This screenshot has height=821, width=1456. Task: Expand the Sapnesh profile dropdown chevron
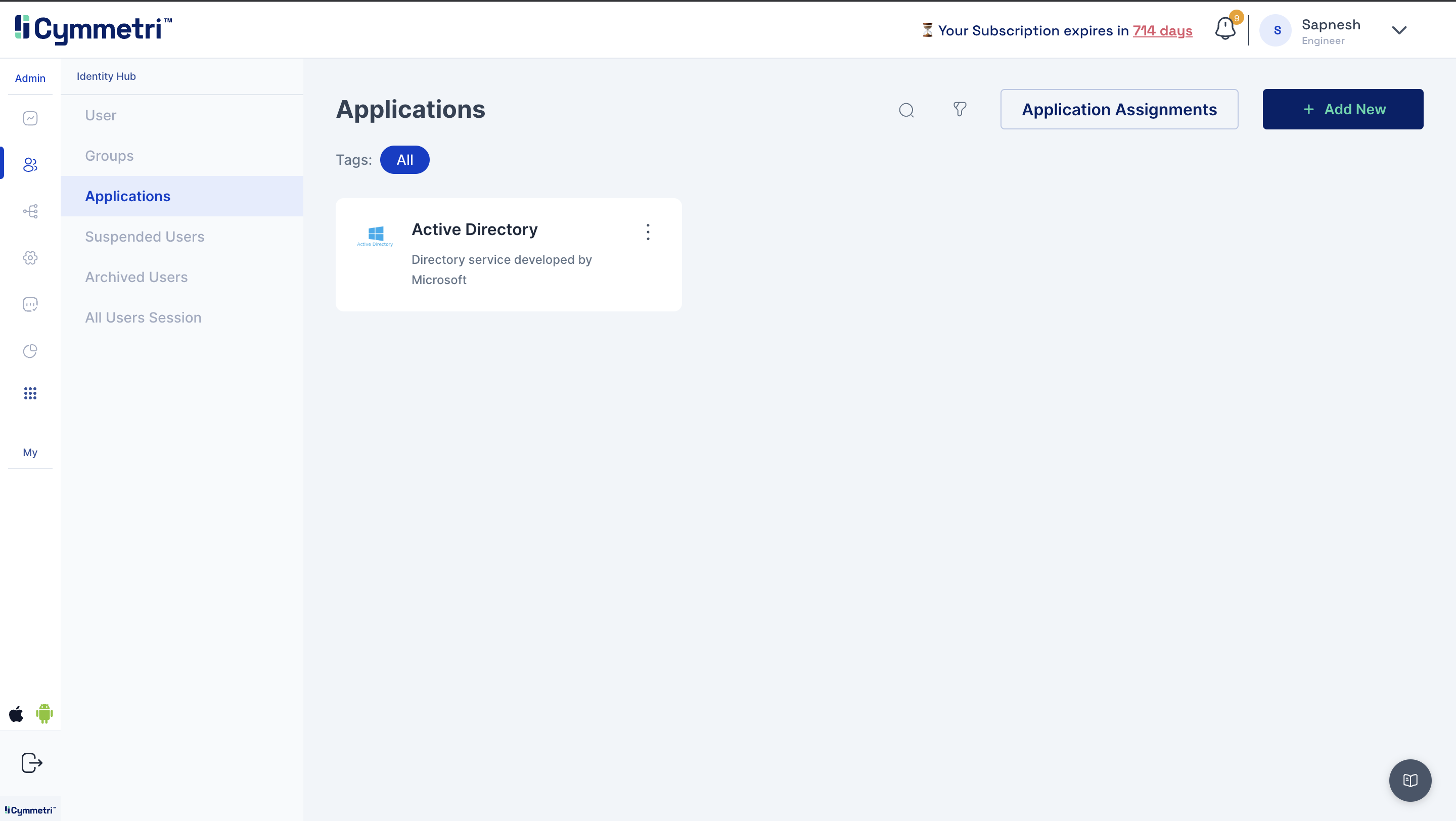[1399, 30]
